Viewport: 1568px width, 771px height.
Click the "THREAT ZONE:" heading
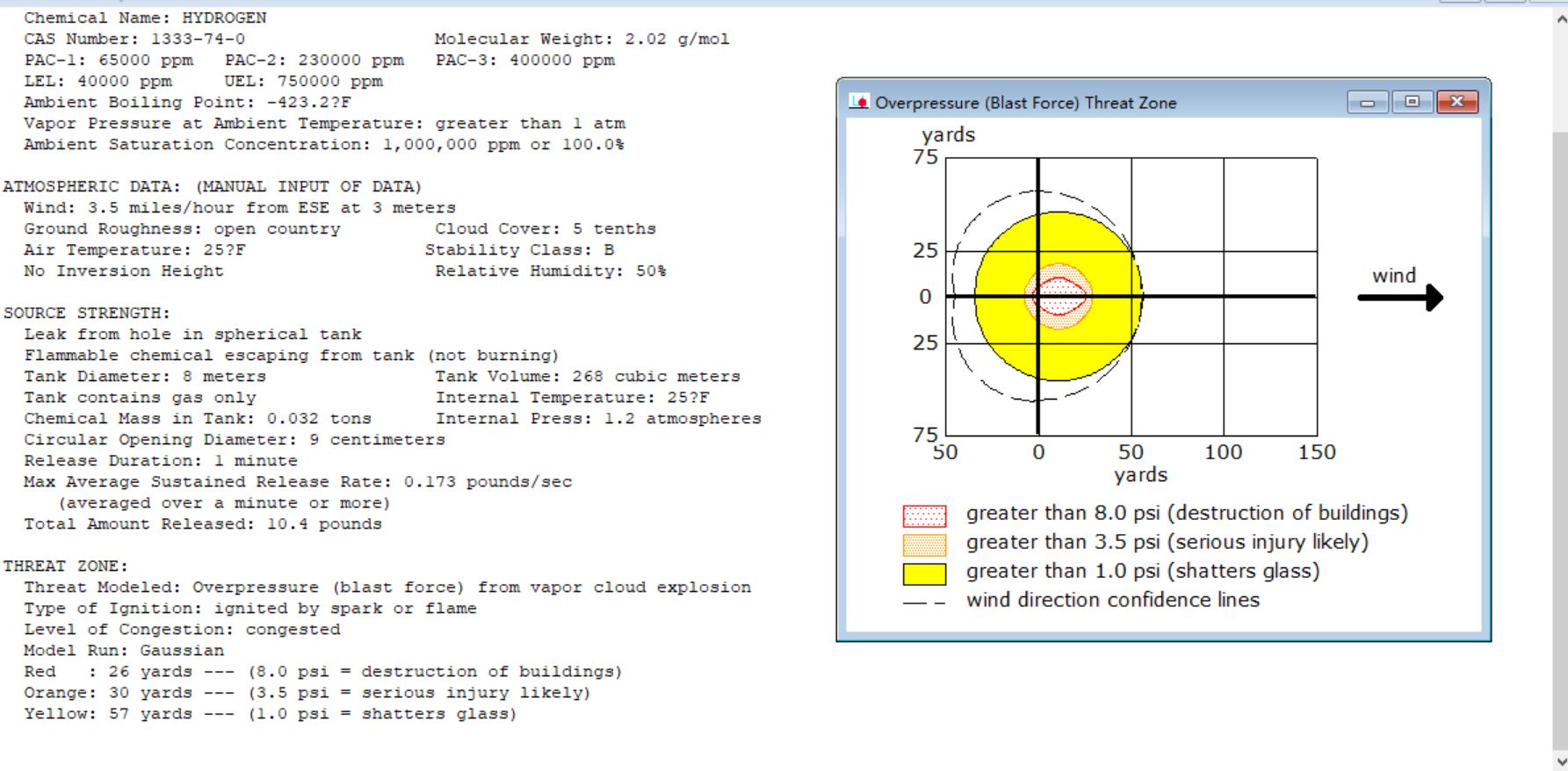click(x=66, y=566)
